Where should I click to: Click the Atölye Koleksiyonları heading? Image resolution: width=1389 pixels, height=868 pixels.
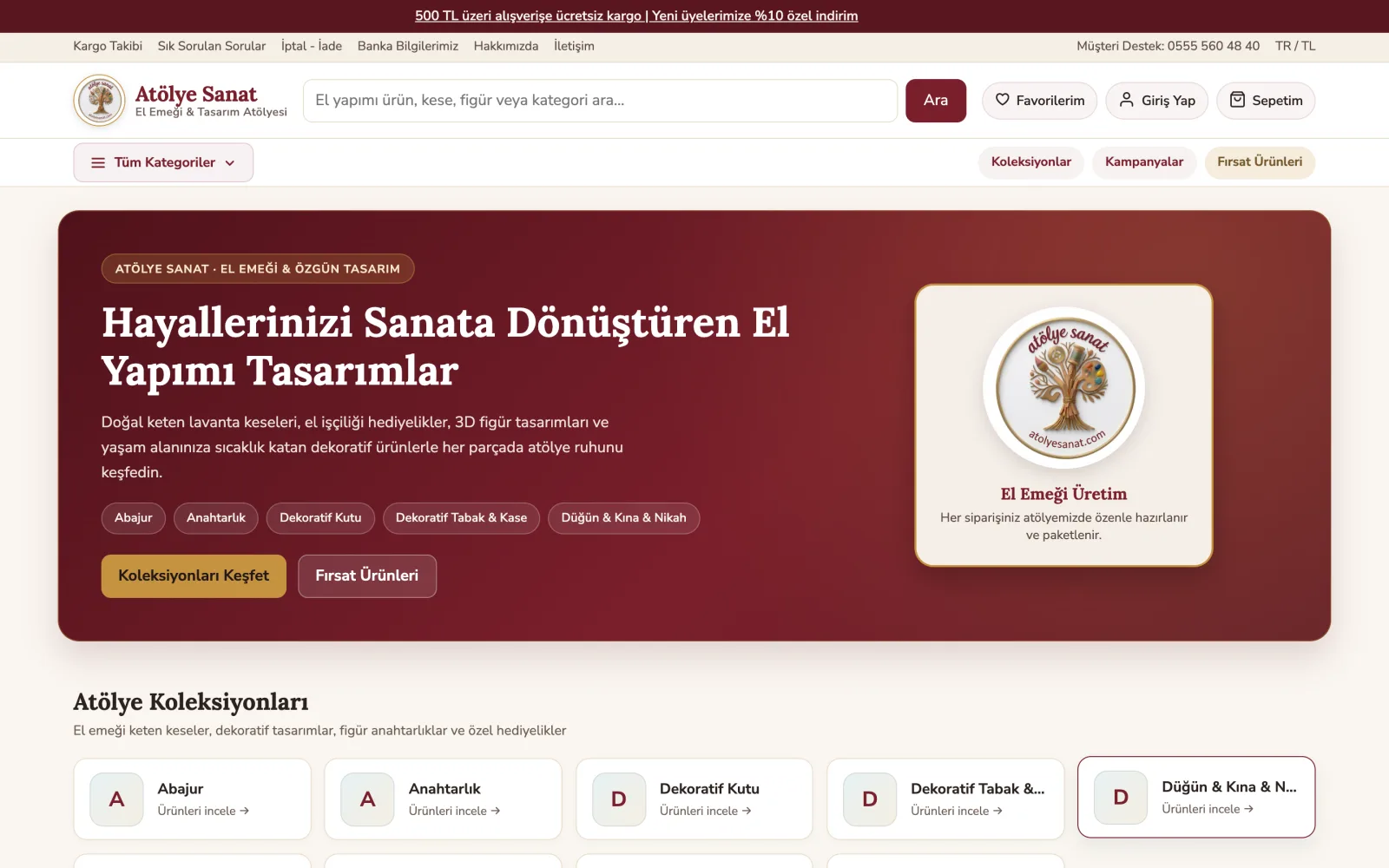[191, 701]
